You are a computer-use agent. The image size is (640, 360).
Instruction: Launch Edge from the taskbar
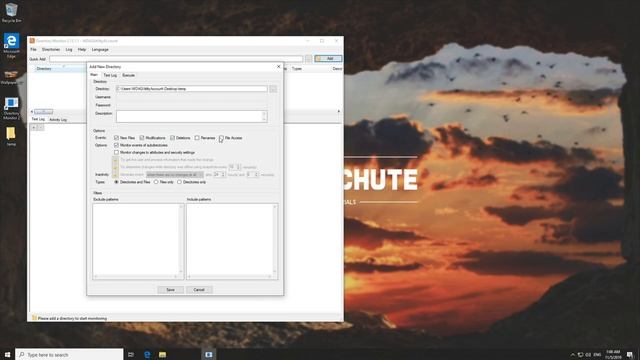tap(147, 354)
